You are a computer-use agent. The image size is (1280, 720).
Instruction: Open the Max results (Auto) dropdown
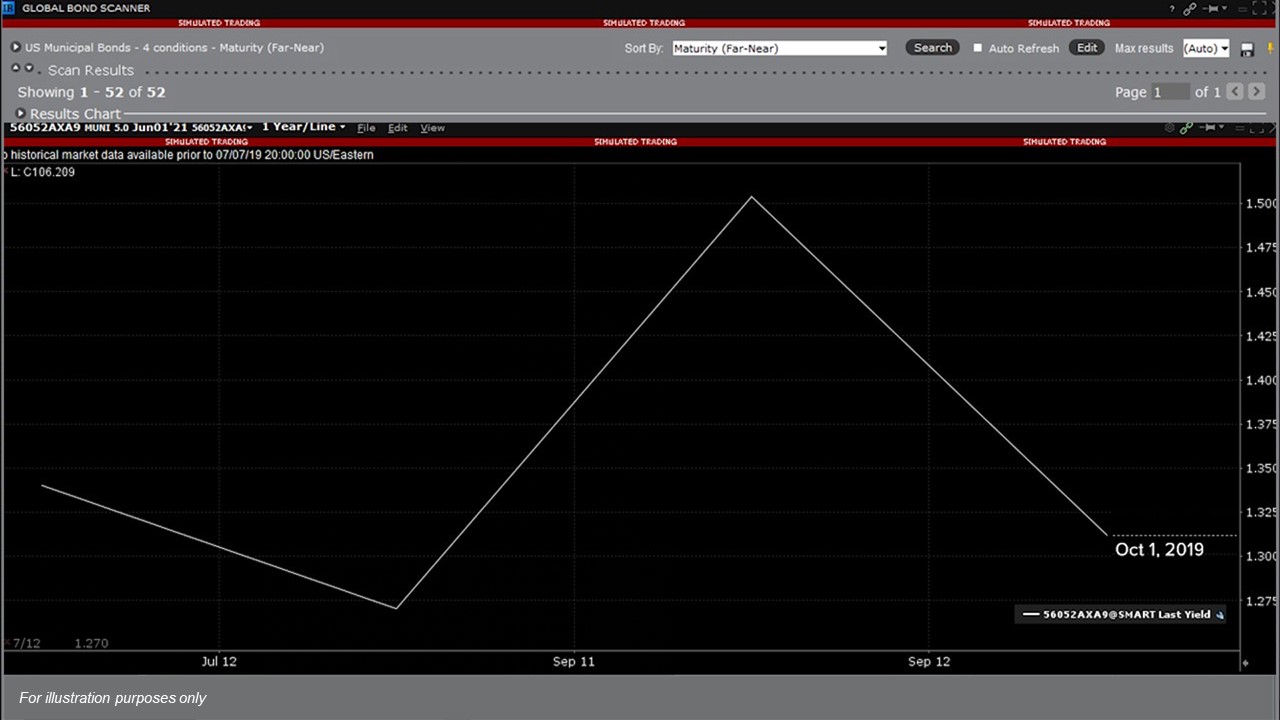pos(1205,48)
